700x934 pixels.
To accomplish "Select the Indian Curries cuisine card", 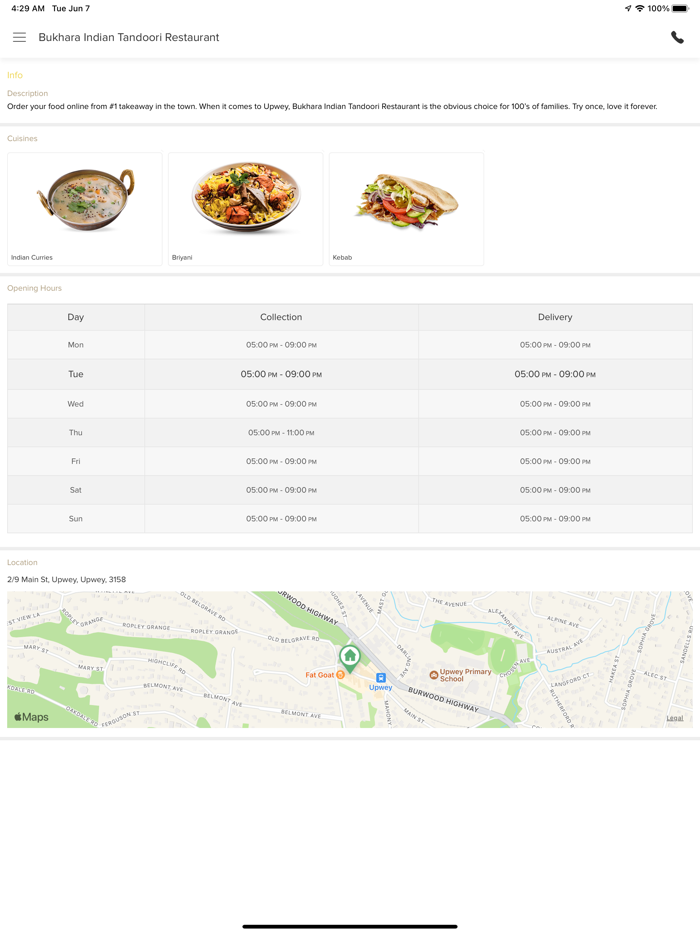I will click(85, 209).
